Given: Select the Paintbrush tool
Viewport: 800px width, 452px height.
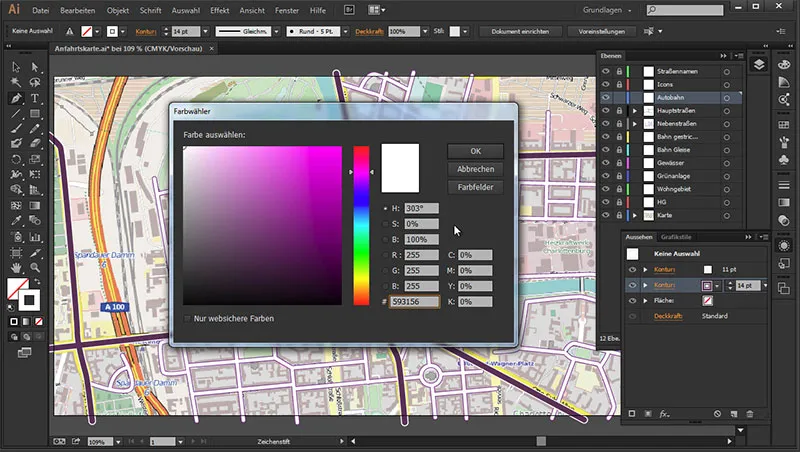Looking at the screenshot, I should click(x=16, y=129).
